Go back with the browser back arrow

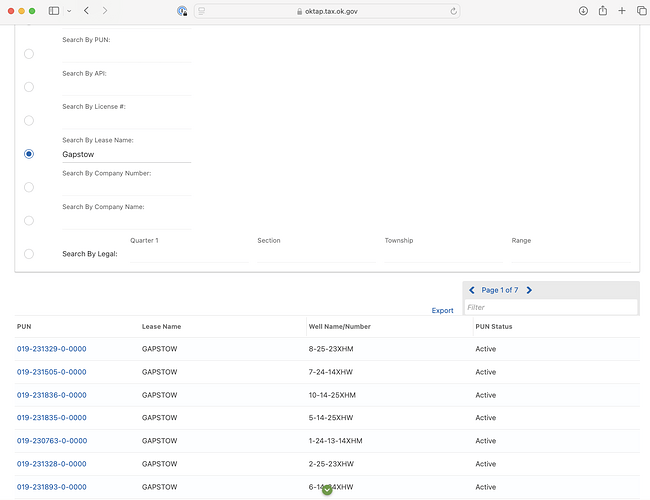pos(86,10)
